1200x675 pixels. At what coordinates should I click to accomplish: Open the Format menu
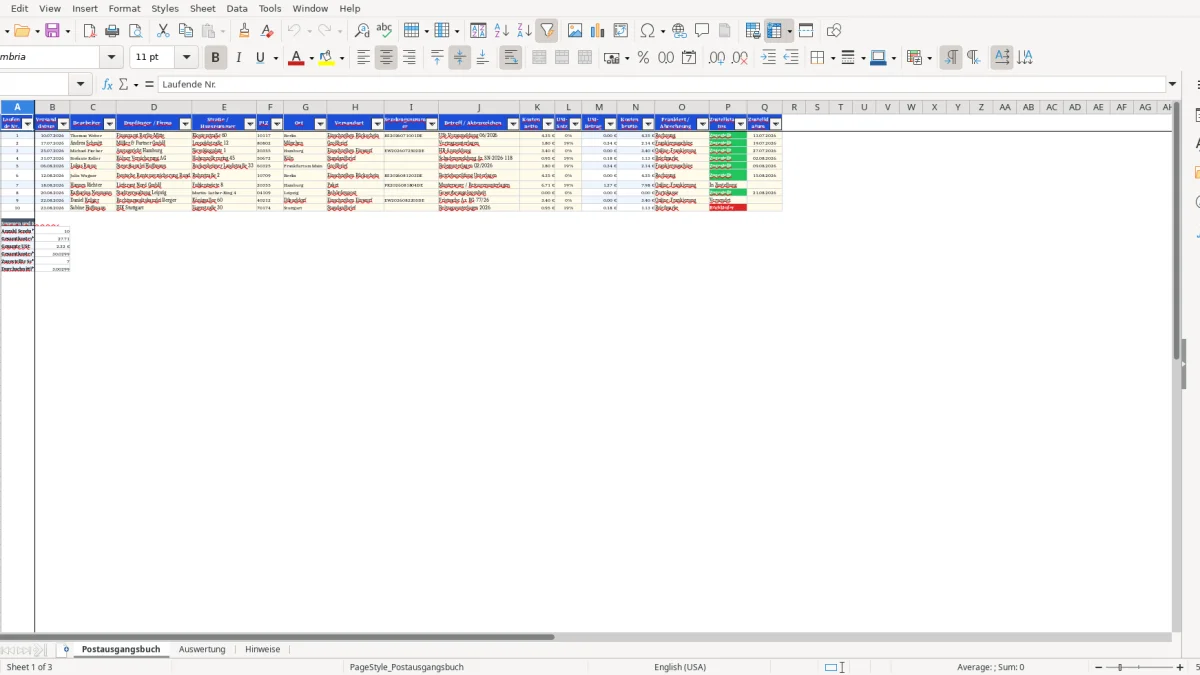click(124, 8)
